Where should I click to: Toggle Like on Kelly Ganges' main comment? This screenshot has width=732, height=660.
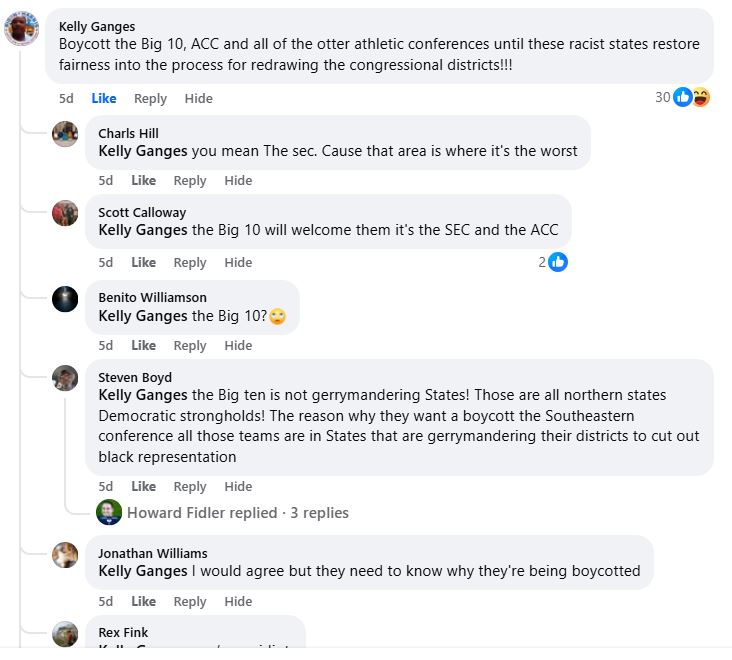click(104, 98)
